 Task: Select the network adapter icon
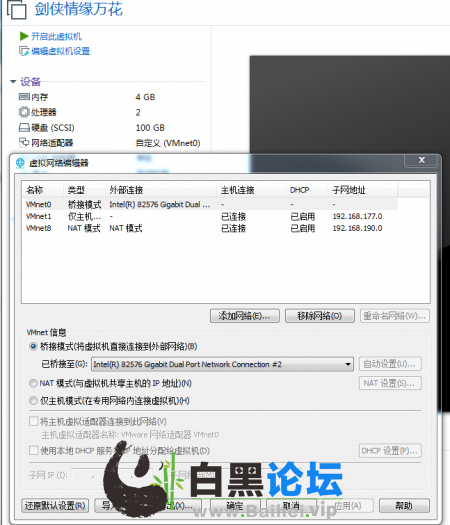pos(24,143)
